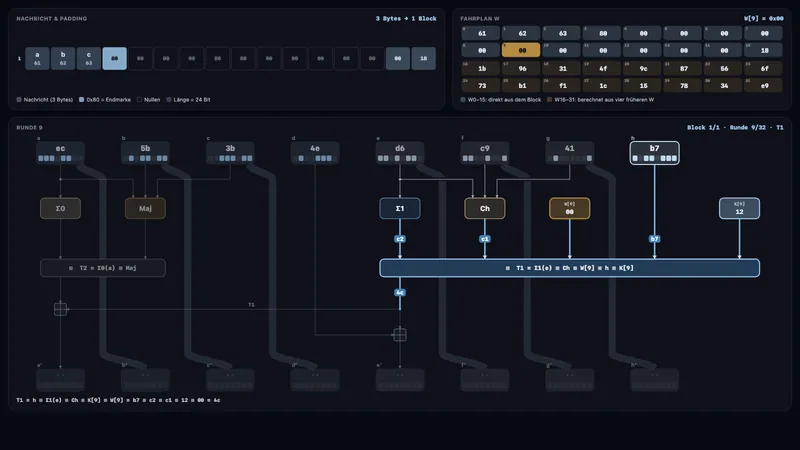
Task: Click the Maj function node
Action: (145, 208)
